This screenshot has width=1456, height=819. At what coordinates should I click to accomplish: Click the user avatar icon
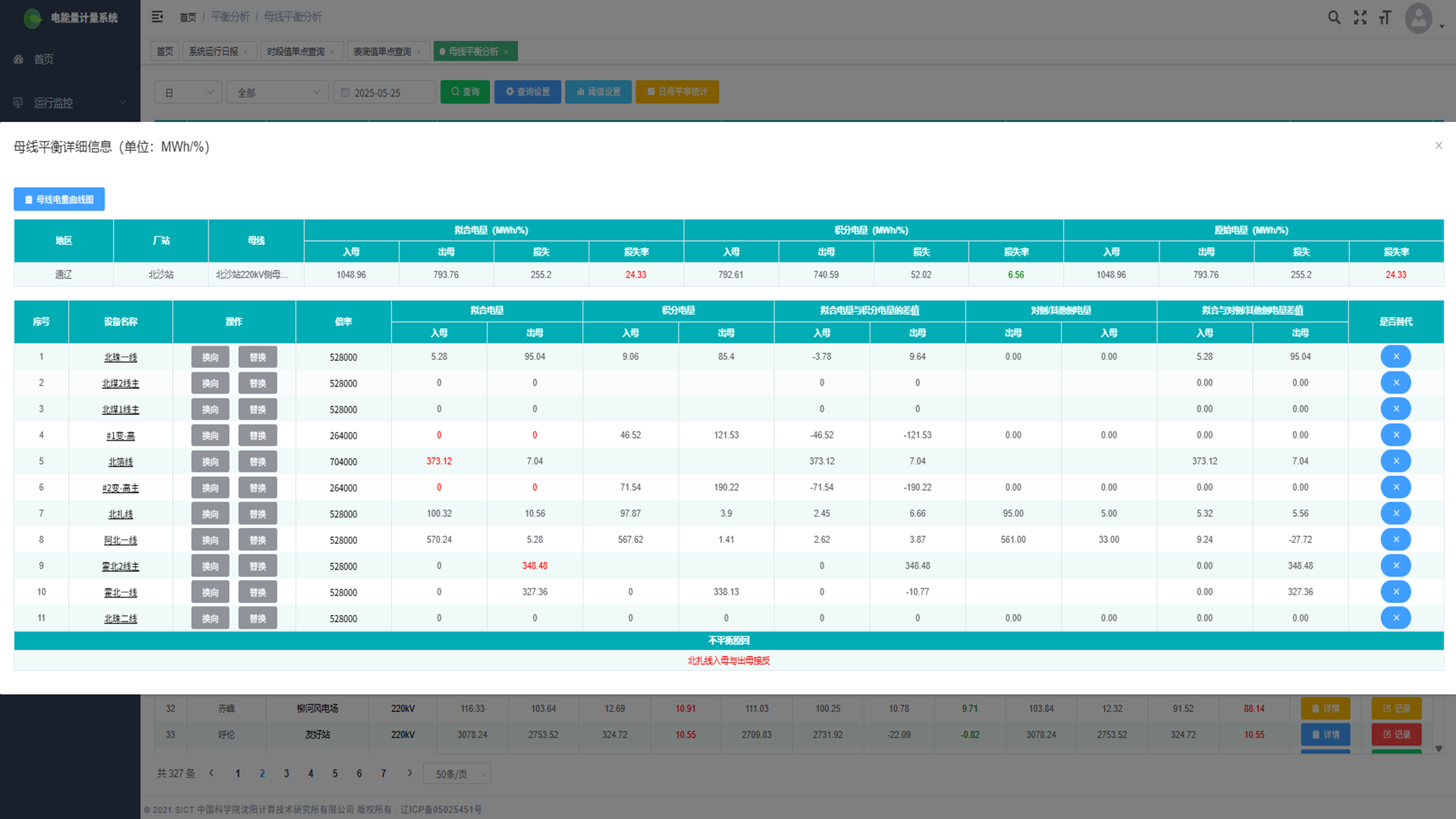pos(1418,18)
